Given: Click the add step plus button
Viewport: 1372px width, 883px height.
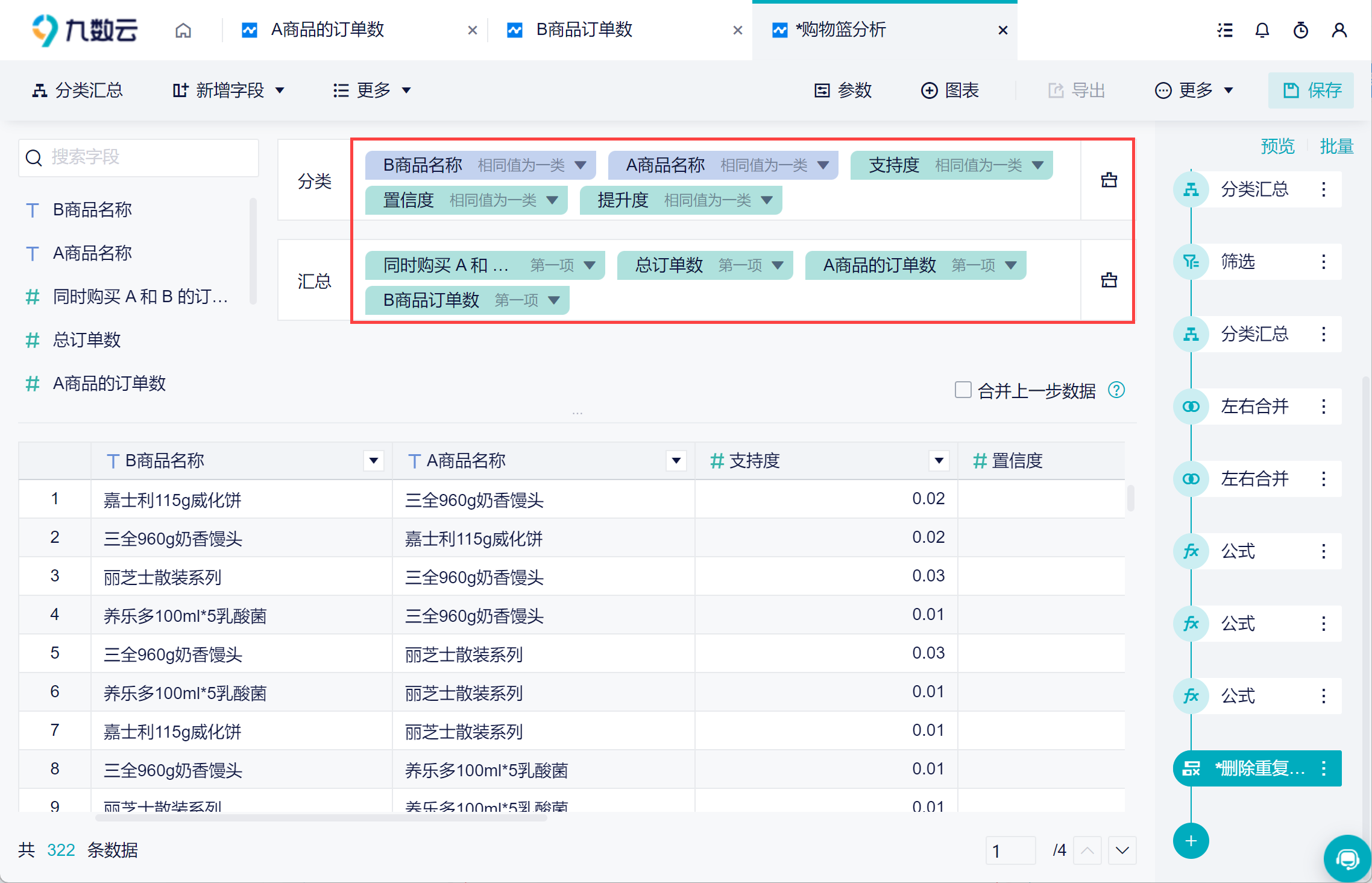Looking at the screenshot, I should pos(1191,841).
